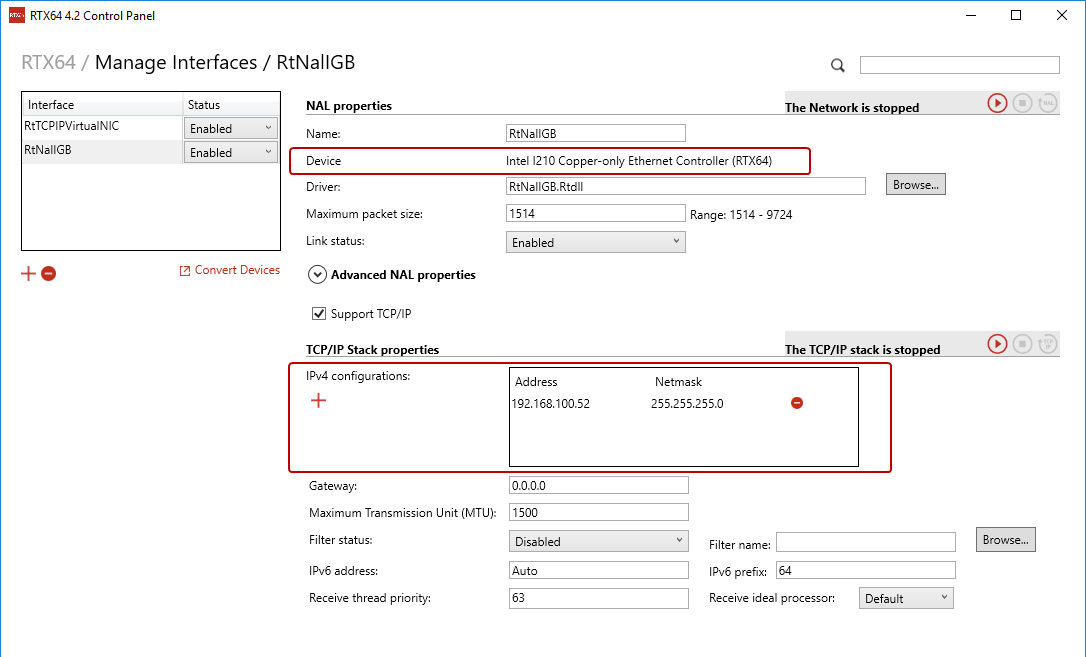The image size is (1086, 657).
Task: Go to RTX64 breadcrumb root
Action: coord(48,62)
